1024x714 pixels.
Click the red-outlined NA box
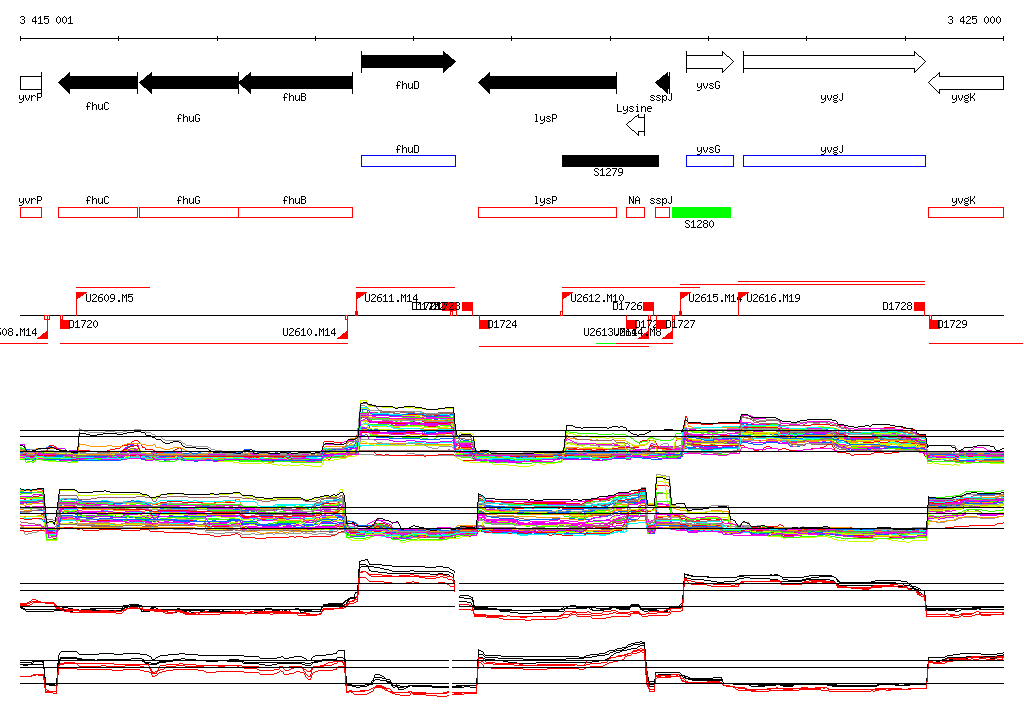[x=635, y=212]
